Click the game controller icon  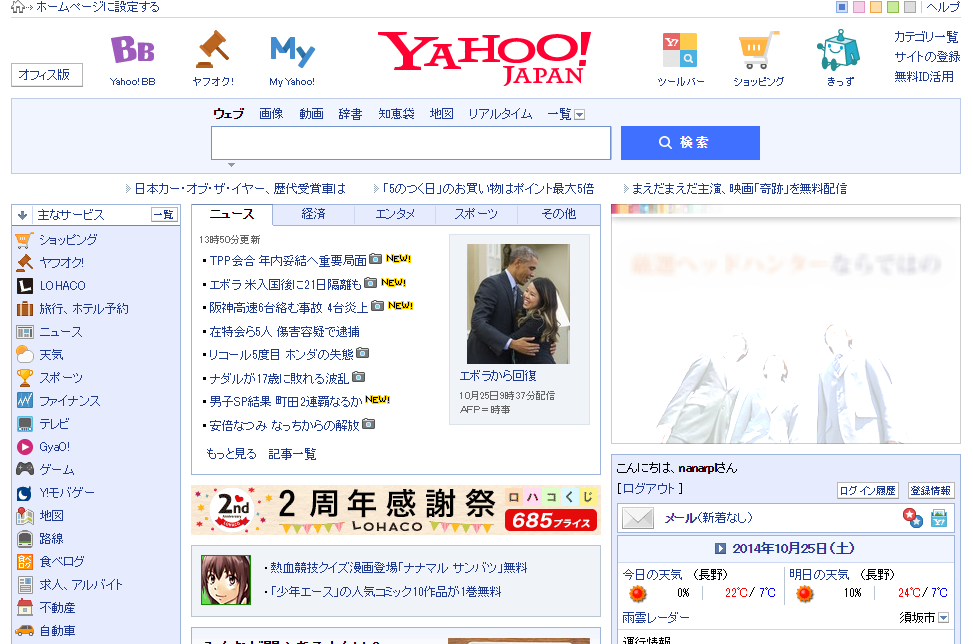(x=24, y=469)
